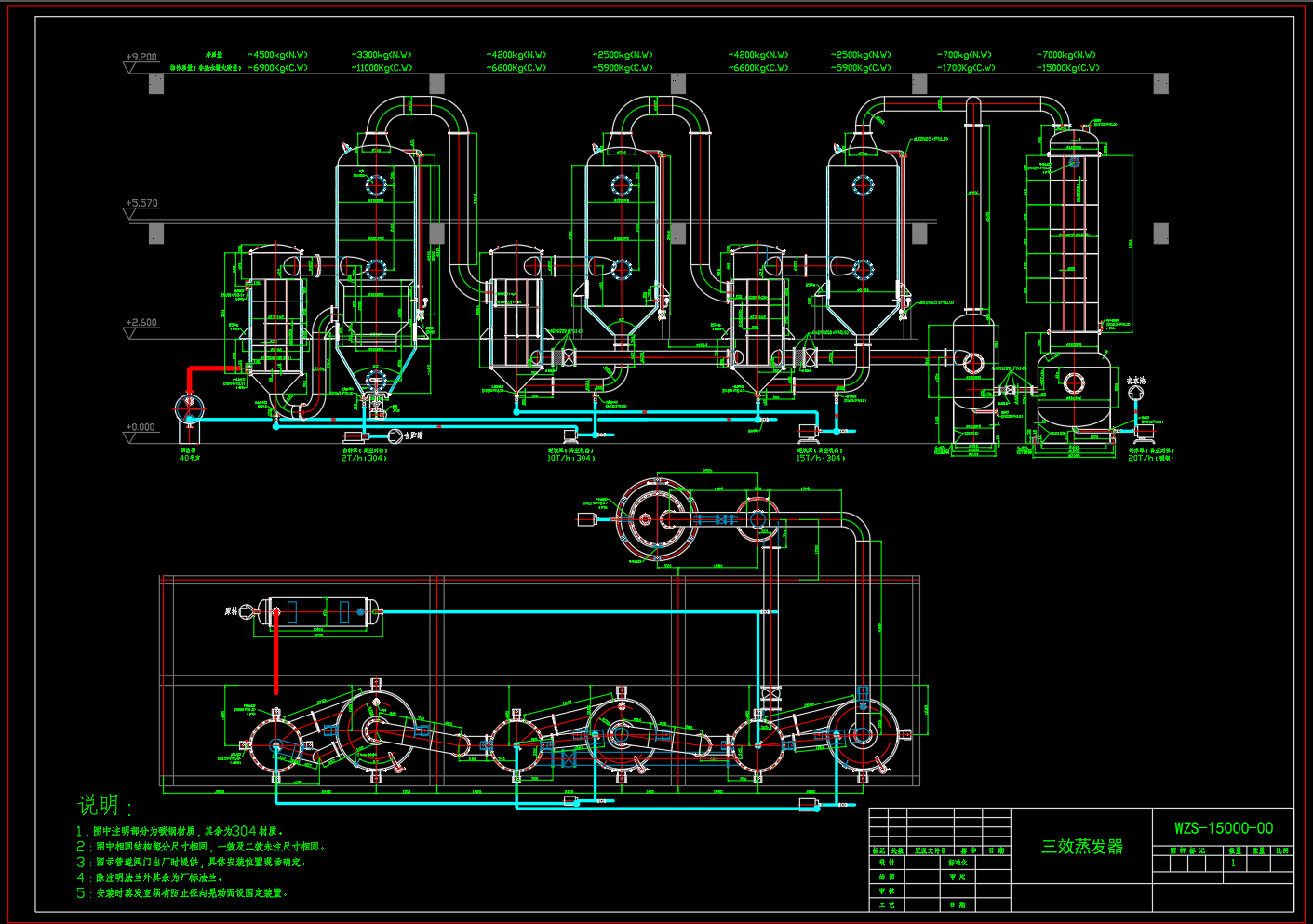Viewport: 1313px width, 924px height.
Task: Select the WZS-15000-00 drawing number
Action: point(1223,828)
